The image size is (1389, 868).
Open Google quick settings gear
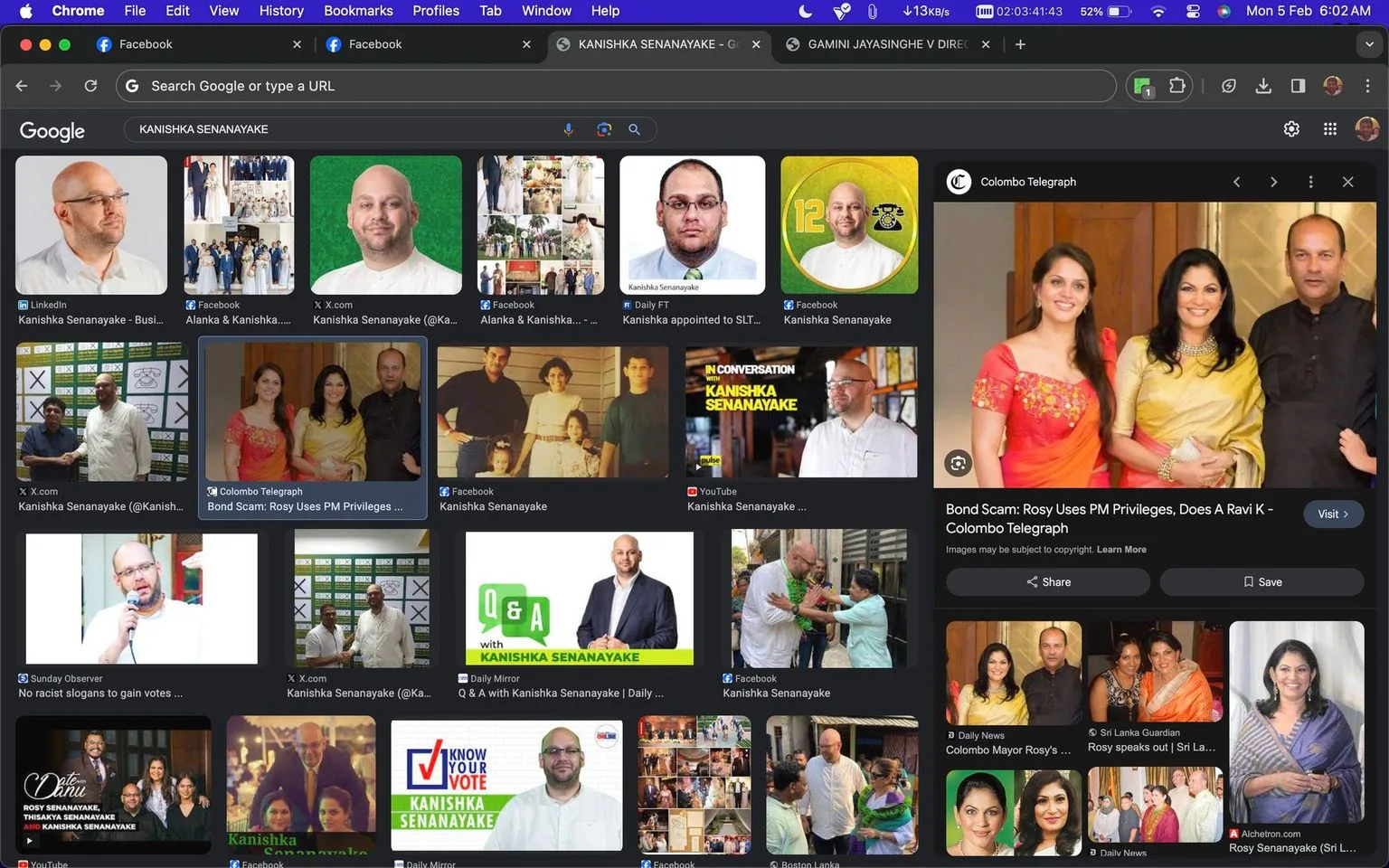point(1291,129)
